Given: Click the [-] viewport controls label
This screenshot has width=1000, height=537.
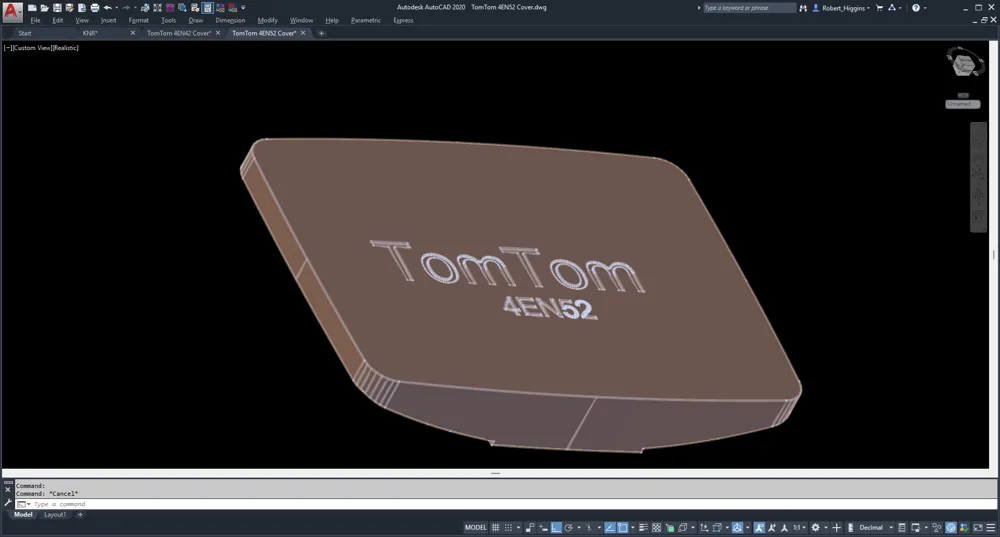Looking at the screenshot, I should click(8, 48).
